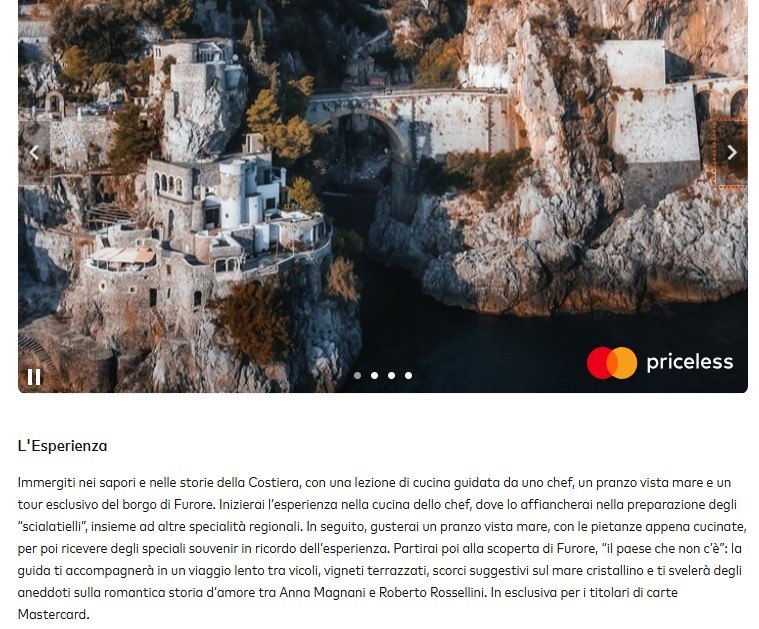The width and height of the screenshot is (759, 629).
Task: Click 'Anna Magnani' in the description text
Action: click(x=322, y=593)
